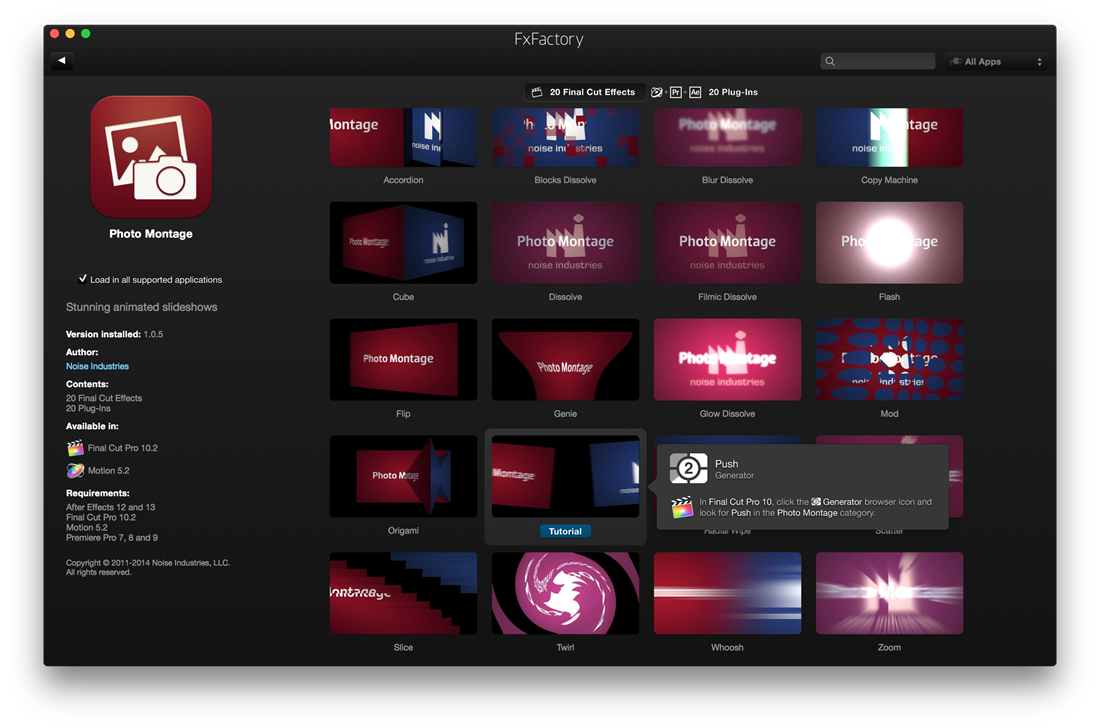This screenshot has height=728, width=1100.
Task: Click the Motion icon beside Plug-Ins tab
Action: coord(657,92)
